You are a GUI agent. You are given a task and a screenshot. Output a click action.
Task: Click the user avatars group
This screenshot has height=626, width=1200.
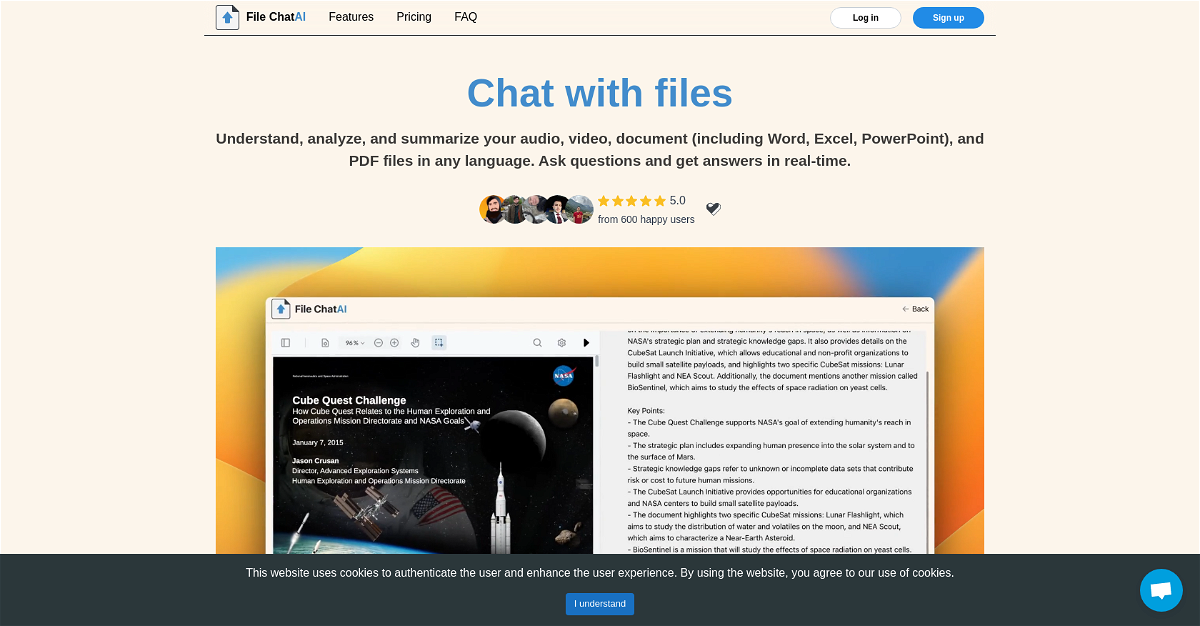537,209
